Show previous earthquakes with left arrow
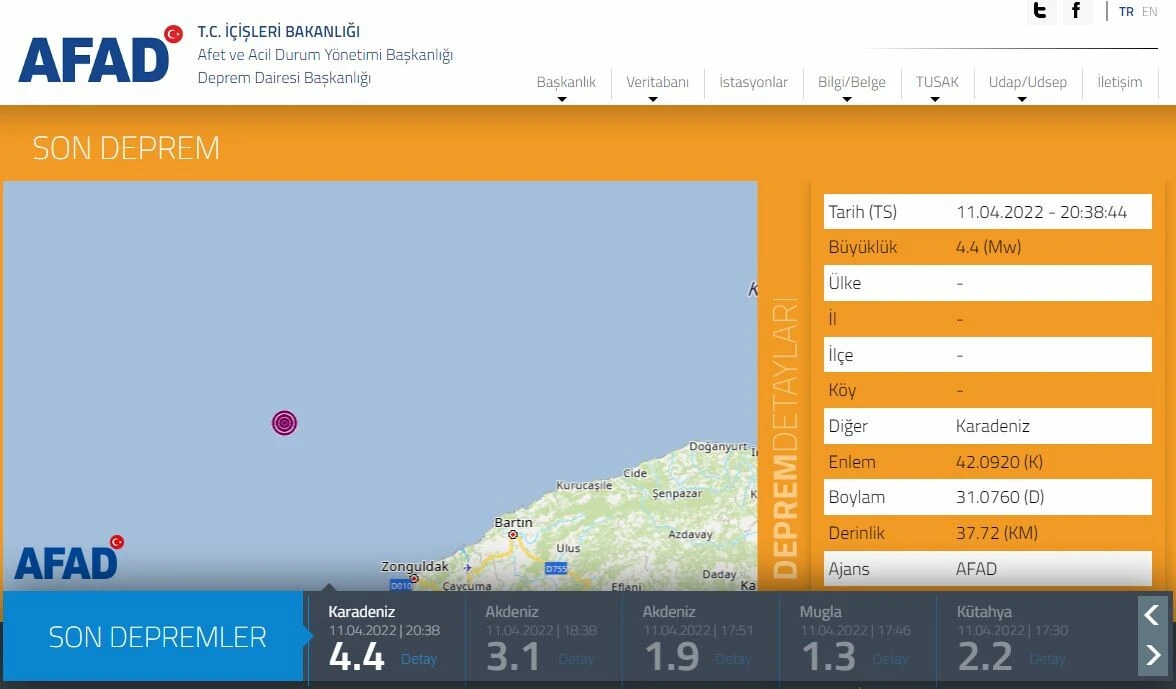Viewport: 1176px width, 689px height. pos(1152,614)
